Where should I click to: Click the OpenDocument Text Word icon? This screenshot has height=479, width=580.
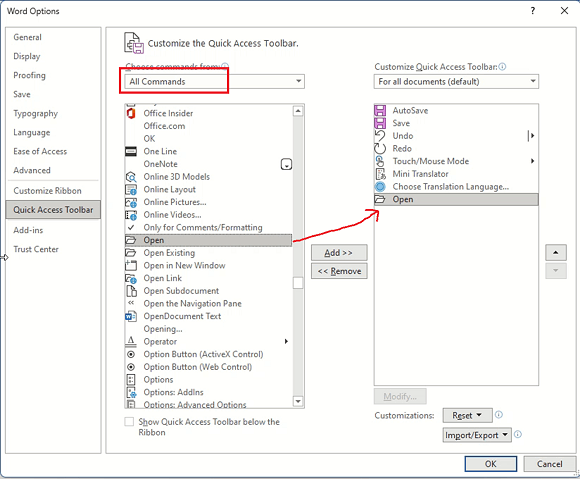[131, 316]
